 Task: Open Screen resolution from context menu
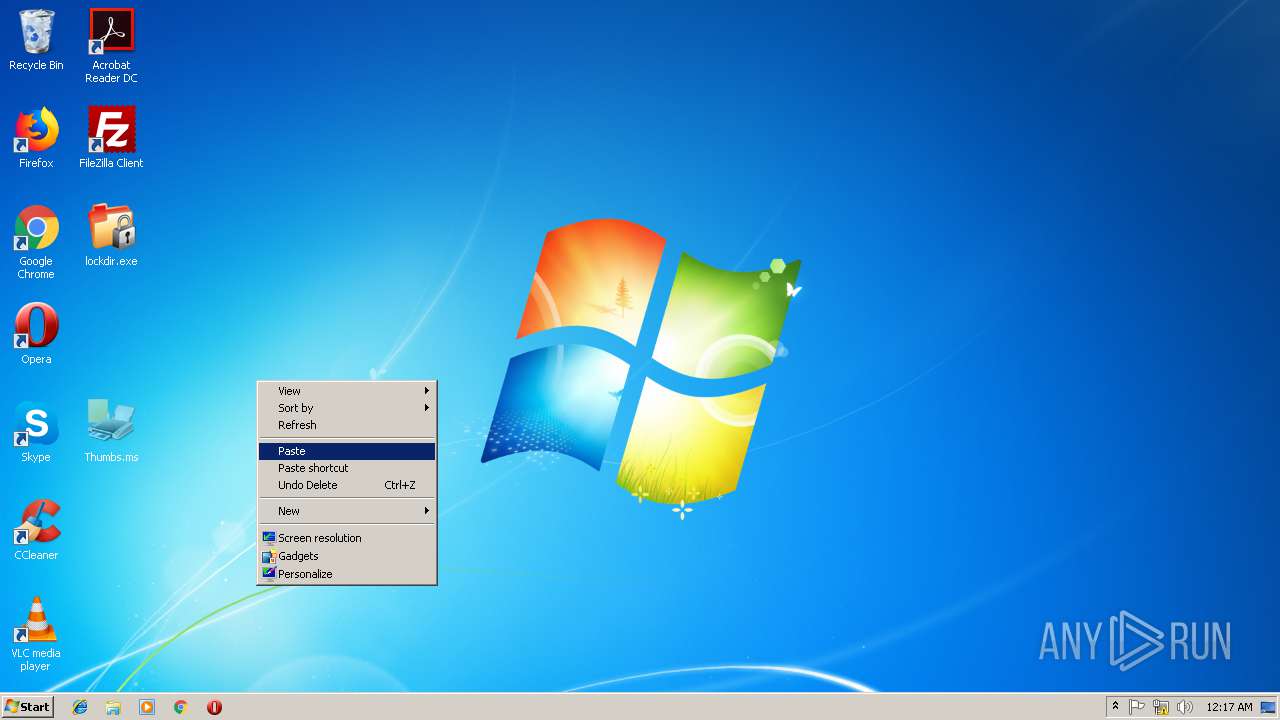pyautogui.click(x=347, y=538)
